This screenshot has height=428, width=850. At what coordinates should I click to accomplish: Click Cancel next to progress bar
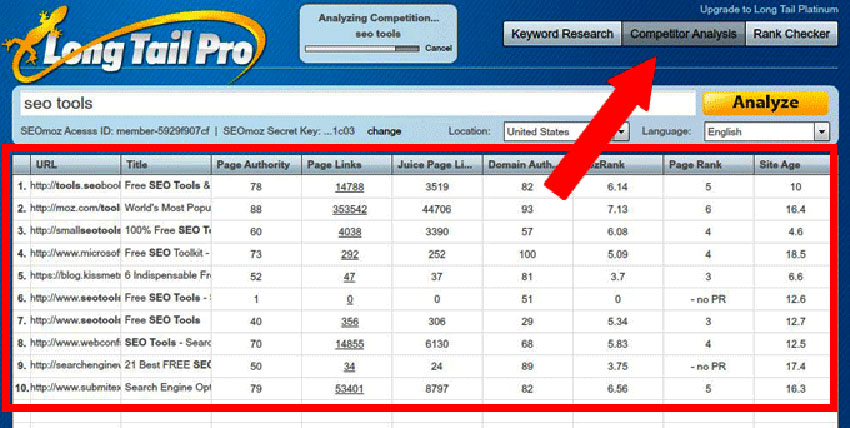pos(438,48)
